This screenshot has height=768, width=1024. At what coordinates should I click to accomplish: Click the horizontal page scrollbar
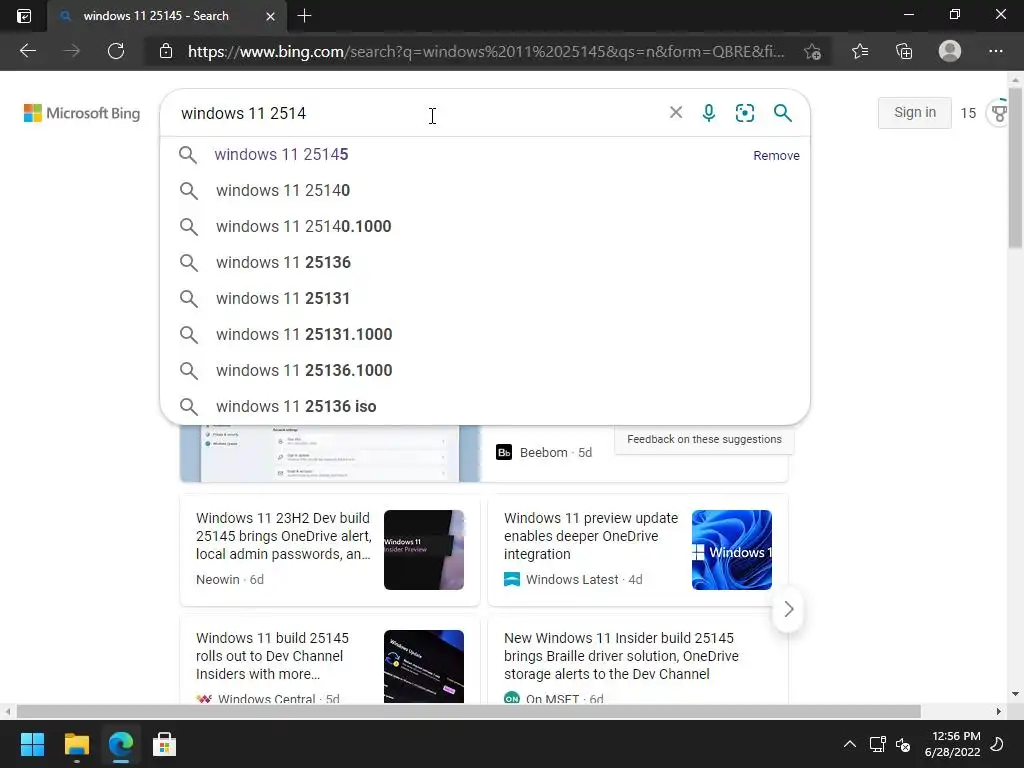pos(468,711)
